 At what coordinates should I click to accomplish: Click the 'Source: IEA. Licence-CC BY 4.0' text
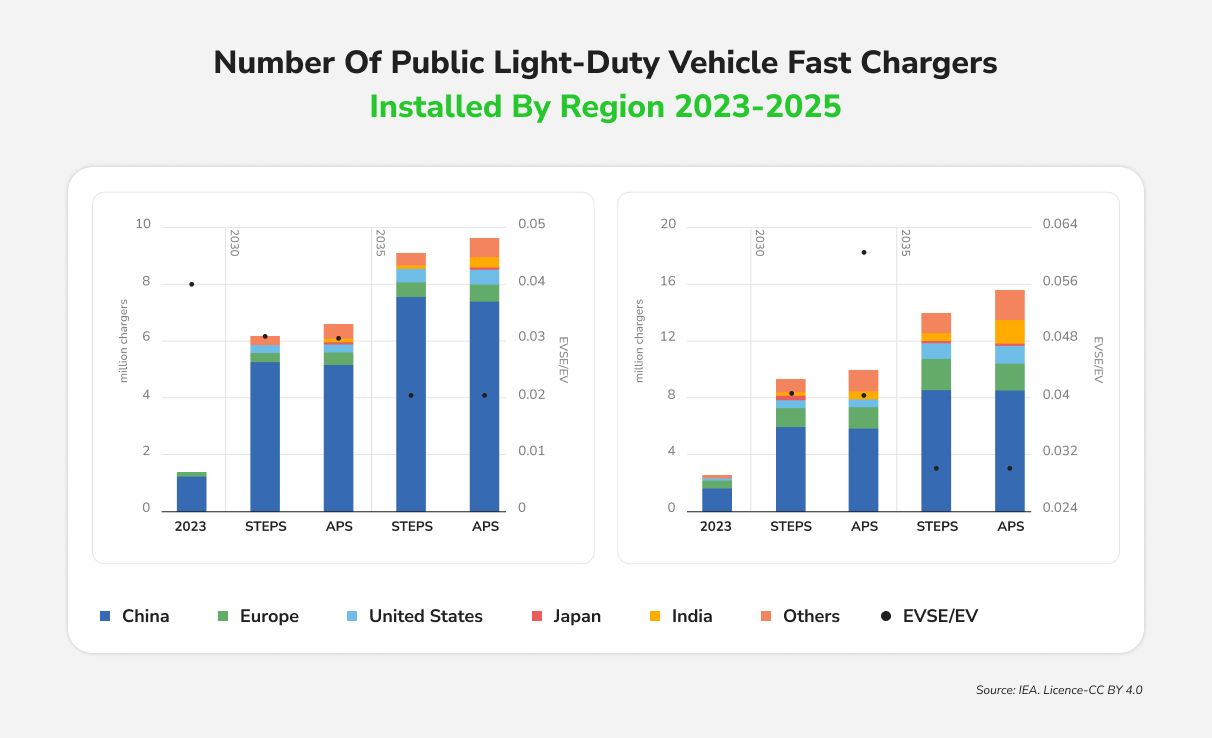[1058, 690]
